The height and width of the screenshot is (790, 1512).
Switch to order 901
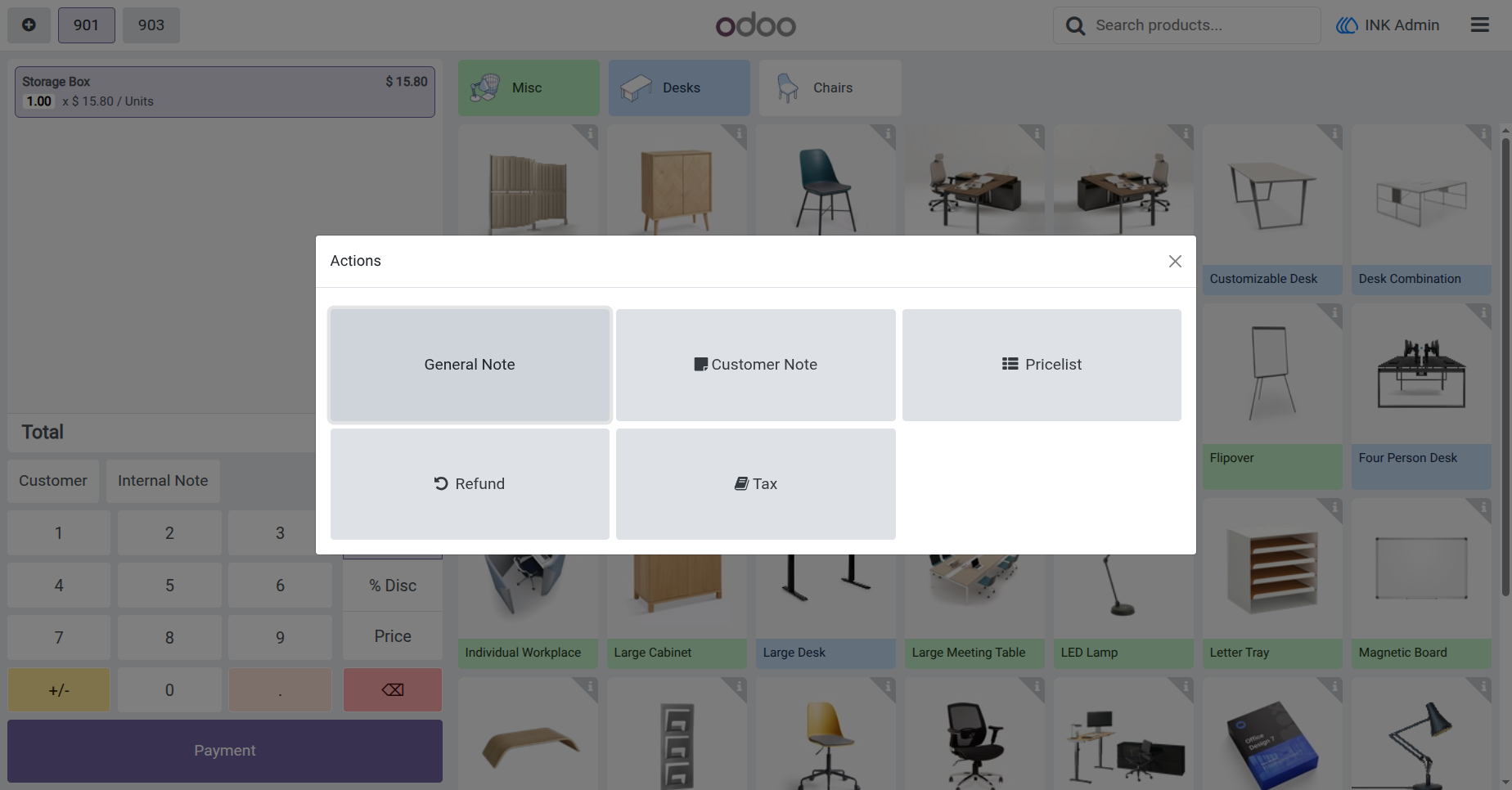pyautogui.click(x=86, y=25)
